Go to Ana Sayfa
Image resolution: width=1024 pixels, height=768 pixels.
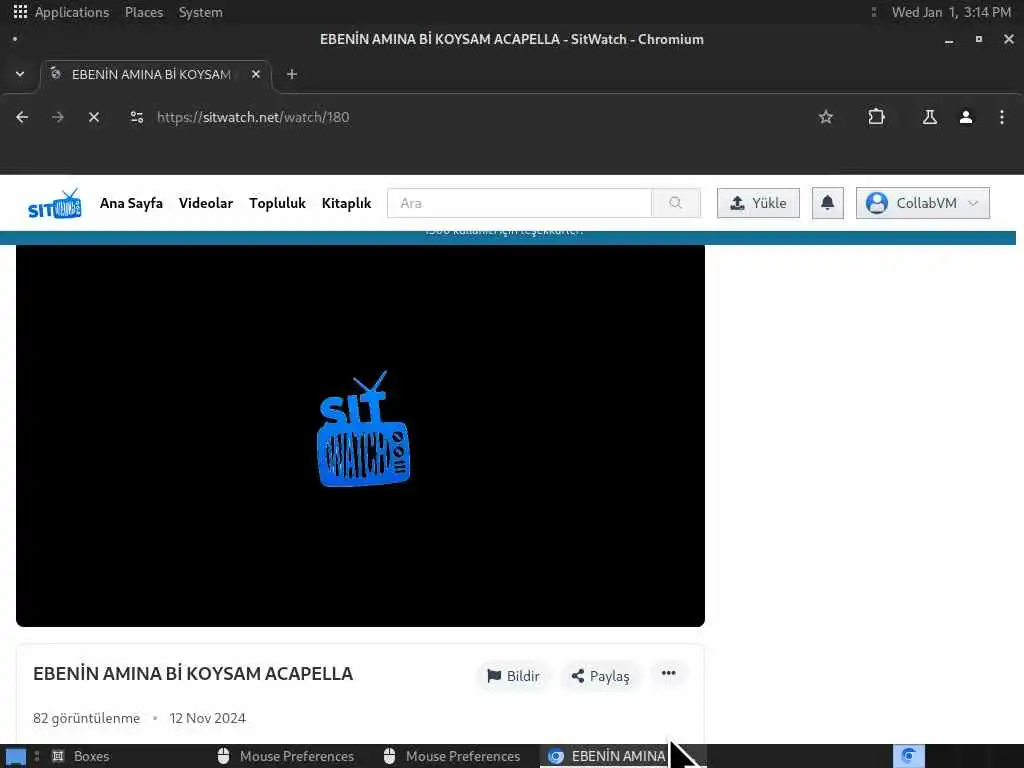click(131, 203)
